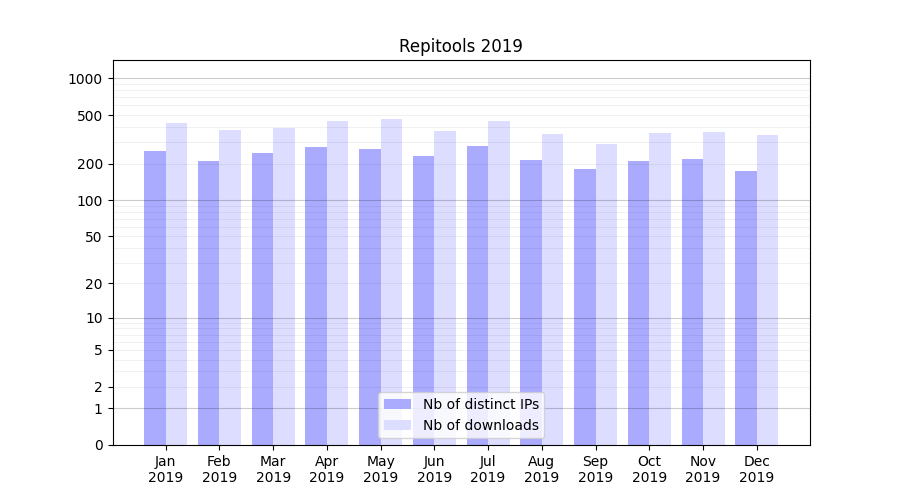Click the Jan 2019 distinct IPs bar
Image resolution: width=900 pixels, height=500 pixels.
[155, 298]
